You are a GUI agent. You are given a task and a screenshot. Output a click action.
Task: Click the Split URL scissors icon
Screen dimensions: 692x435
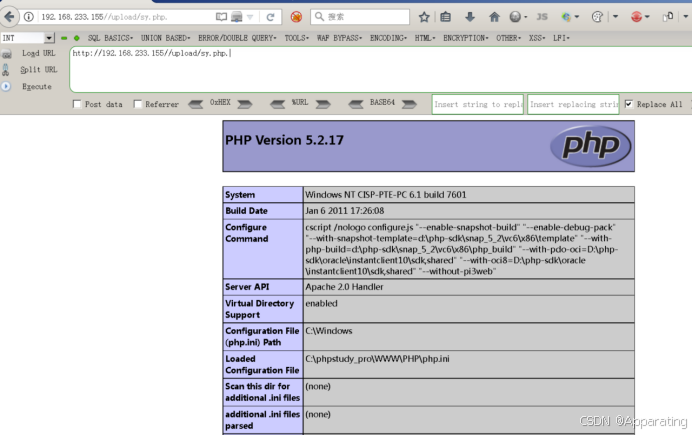[x=6, y=70]
